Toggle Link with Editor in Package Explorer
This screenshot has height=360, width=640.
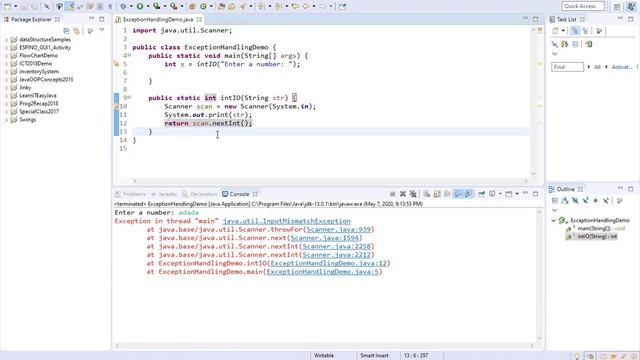click(x=76, y=31)
